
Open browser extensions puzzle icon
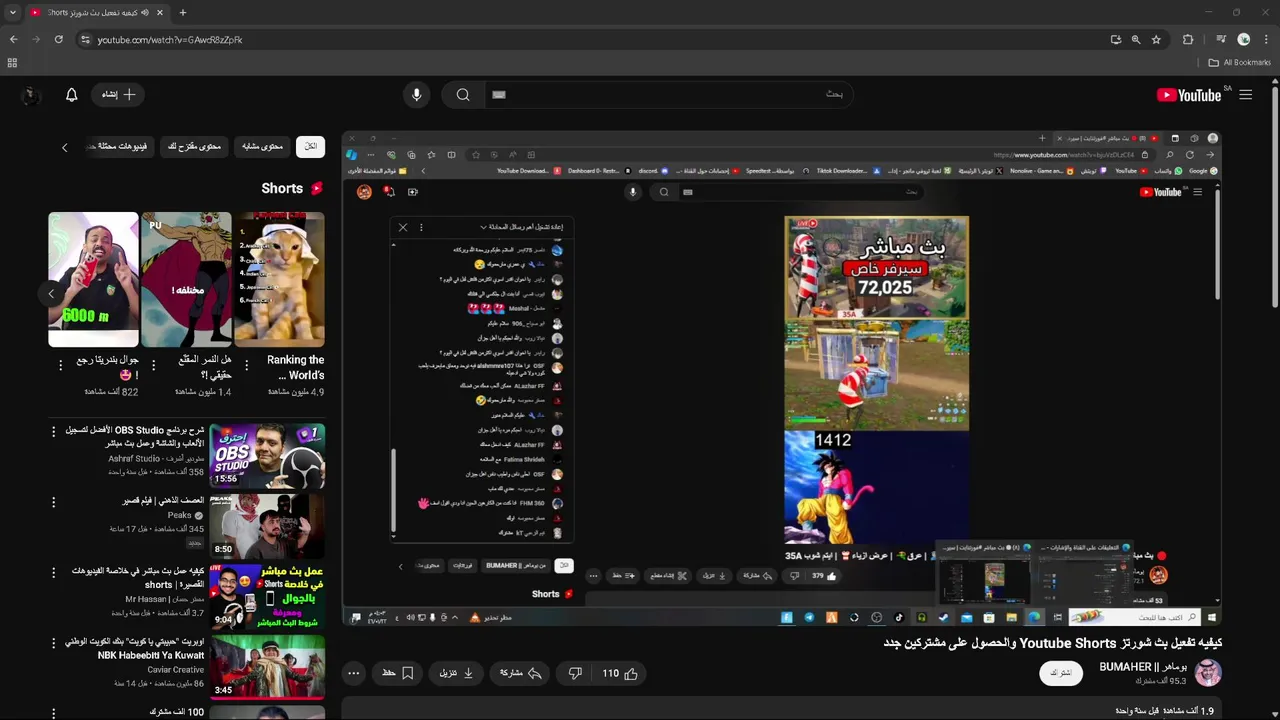(1188, 39)
